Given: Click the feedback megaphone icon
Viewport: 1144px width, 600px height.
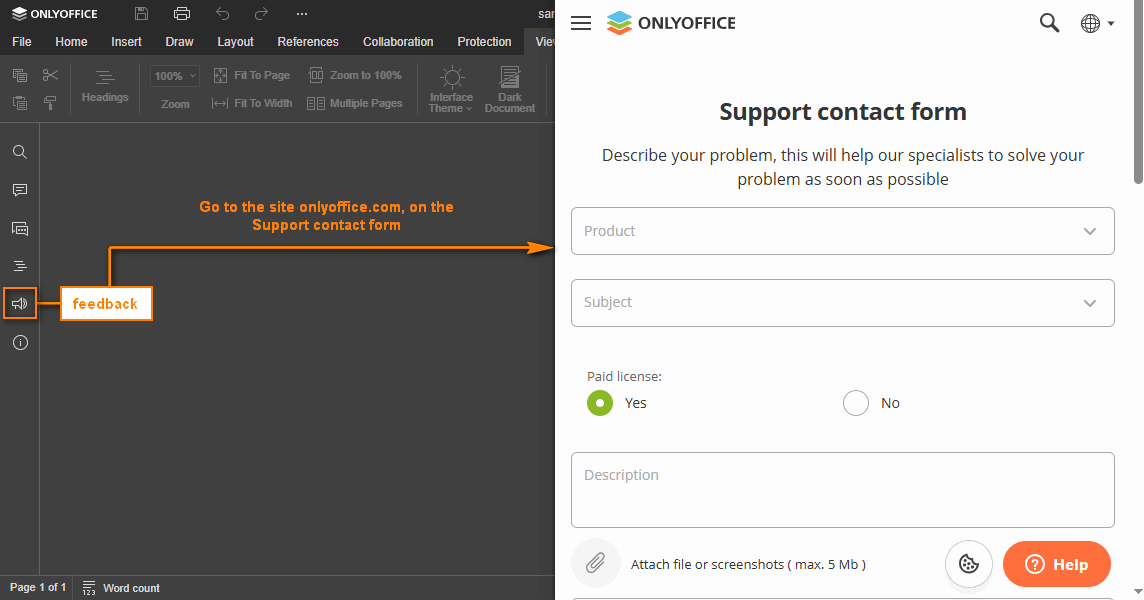Looking at the screenshot, I should click(x=20, y=304).
